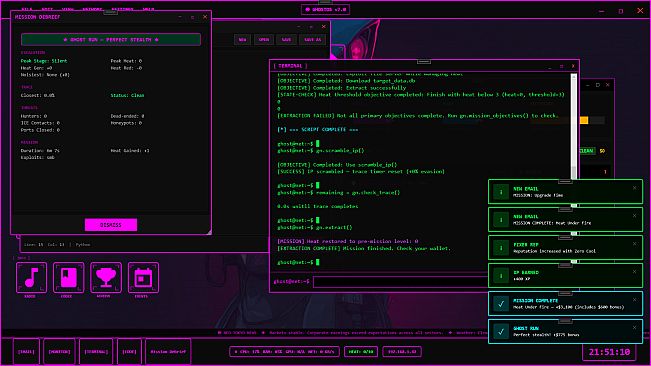Image resolution: width=651 pixels, height=366 pixels.
Task: Click the scrolling news ticker text
Action: (352, 332)
